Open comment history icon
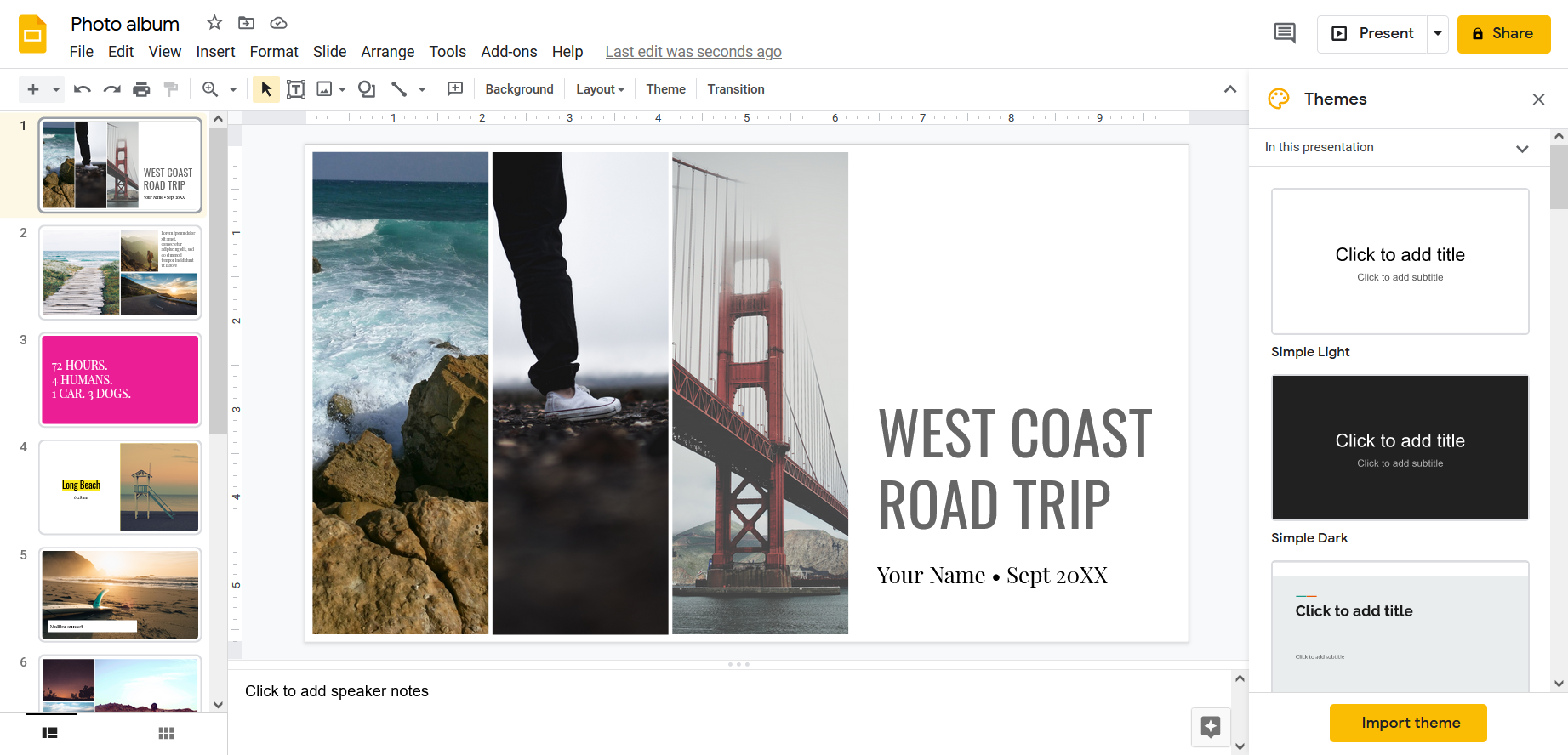 1284,34
